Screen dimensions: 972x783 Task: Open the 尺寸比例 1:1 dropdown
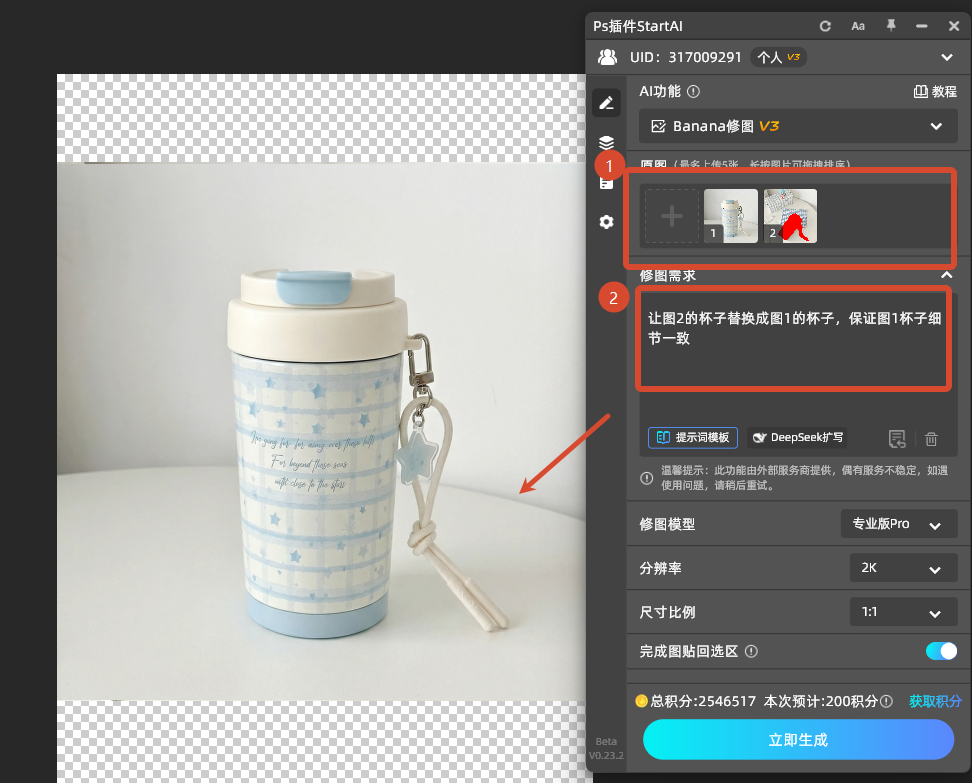pyautogui.click(x=903, y=611)
